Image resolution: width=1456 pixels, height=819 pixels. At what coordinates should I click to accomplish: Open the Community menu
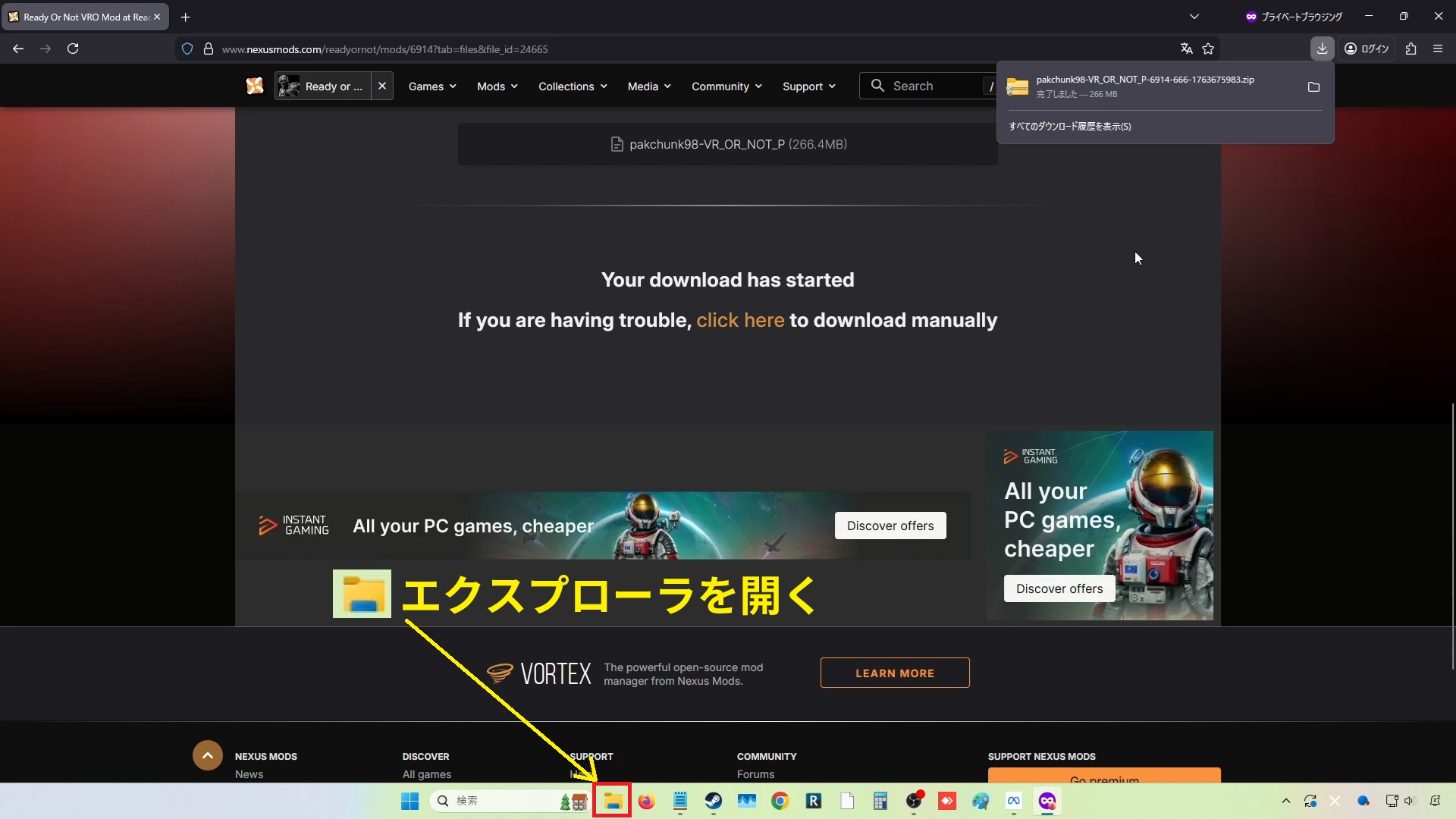(726, 86)
